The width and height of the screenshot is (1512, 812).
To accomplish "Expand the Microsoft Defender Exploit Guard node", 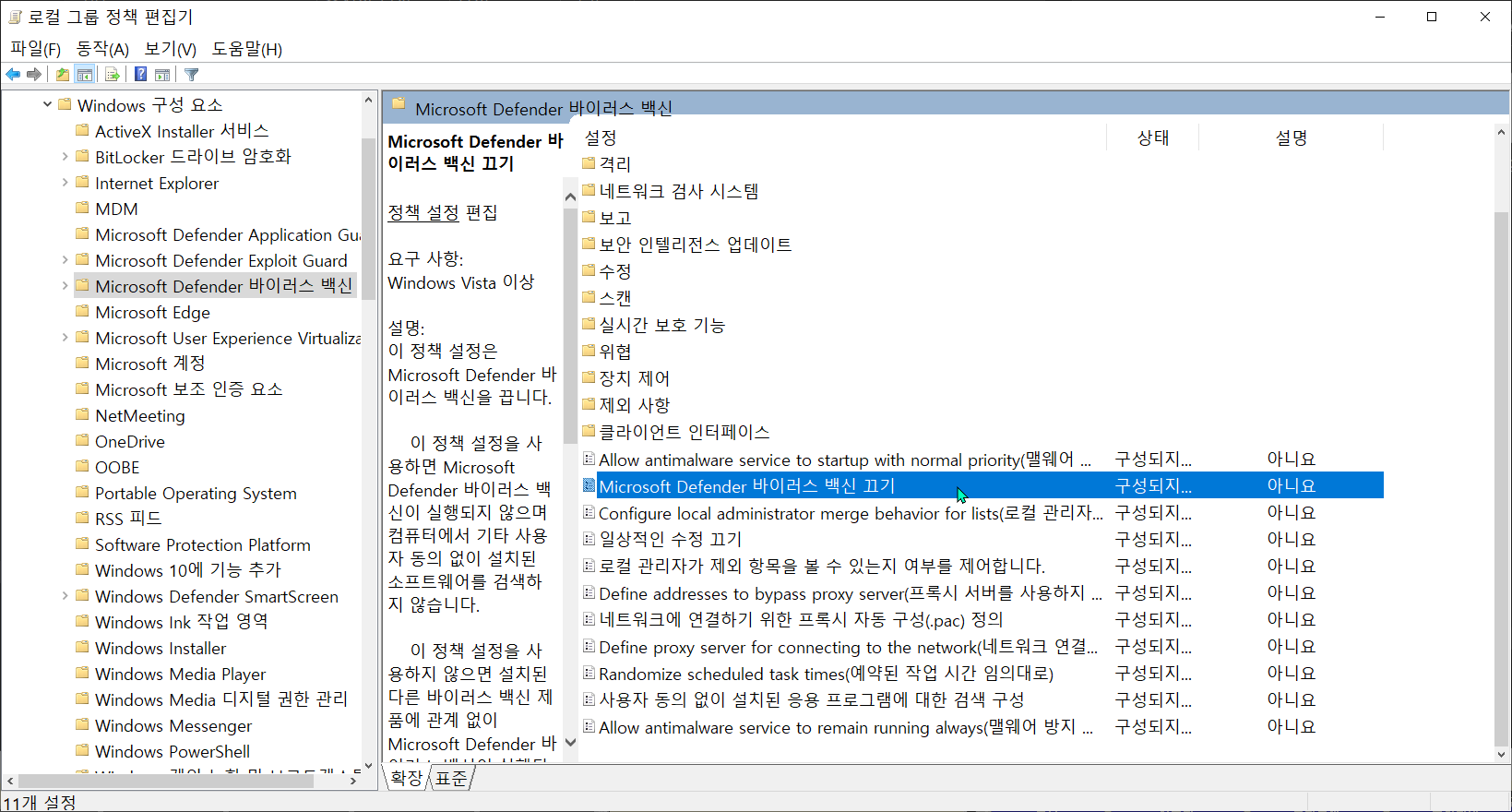I will (65, 260).
